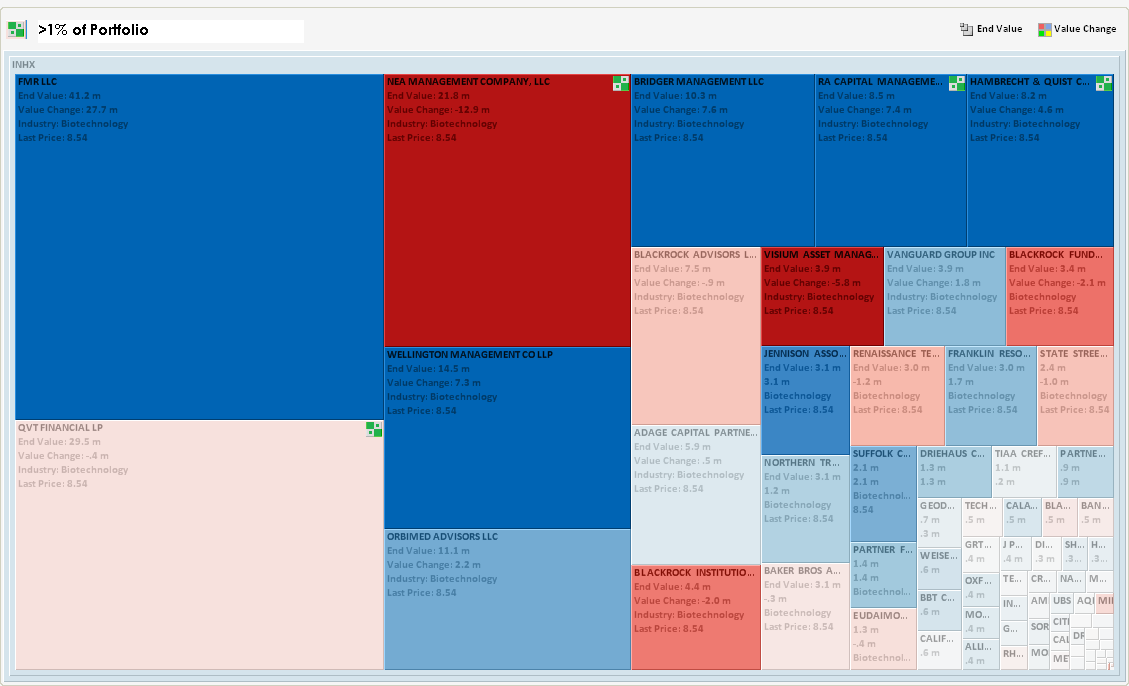Click the End Value size legend icon
The image size is (1129, 686).
[x=966, y=30]
